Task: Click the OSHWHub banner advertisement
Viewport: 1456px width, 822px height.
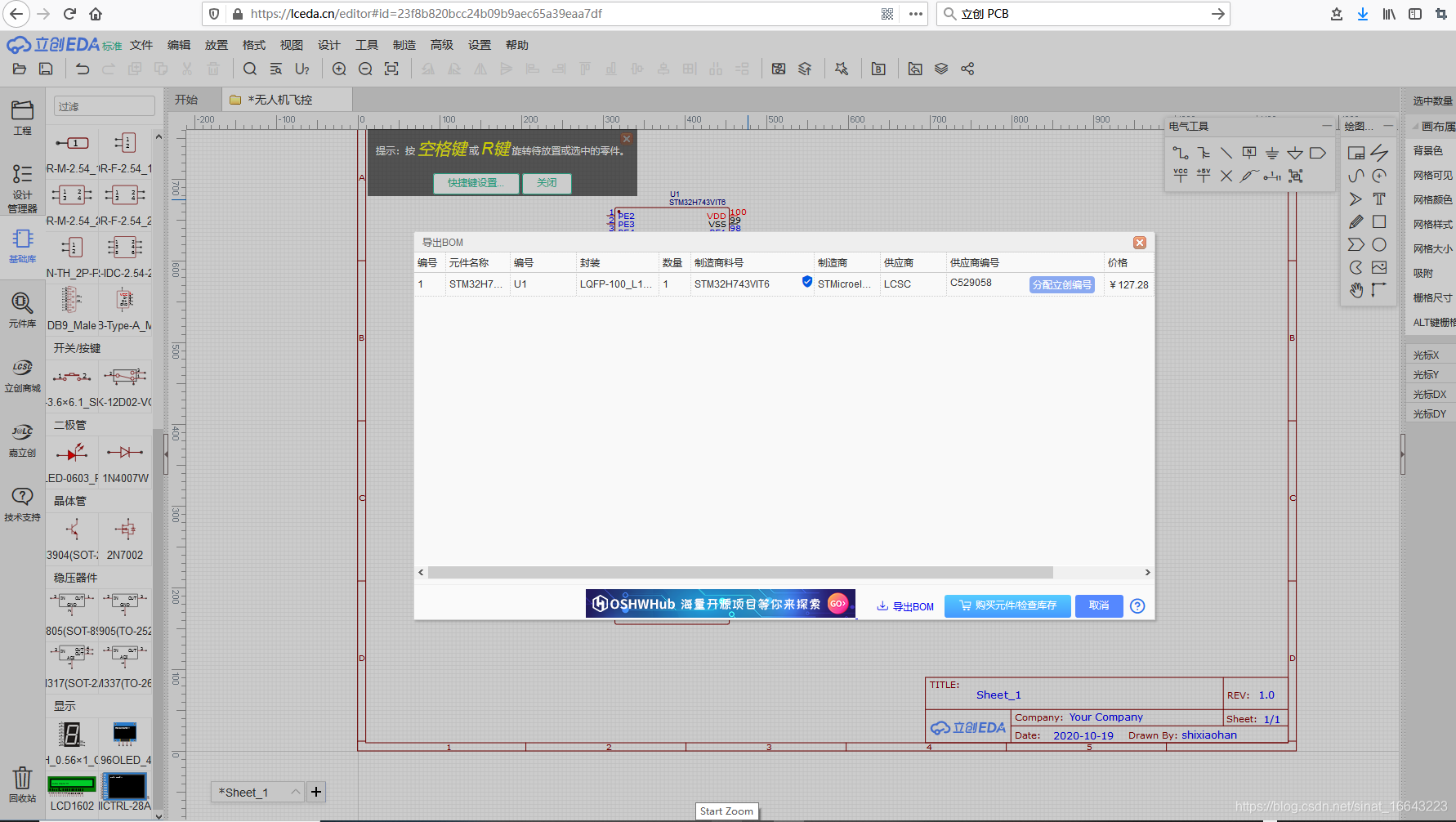Action: coord(720,604)
